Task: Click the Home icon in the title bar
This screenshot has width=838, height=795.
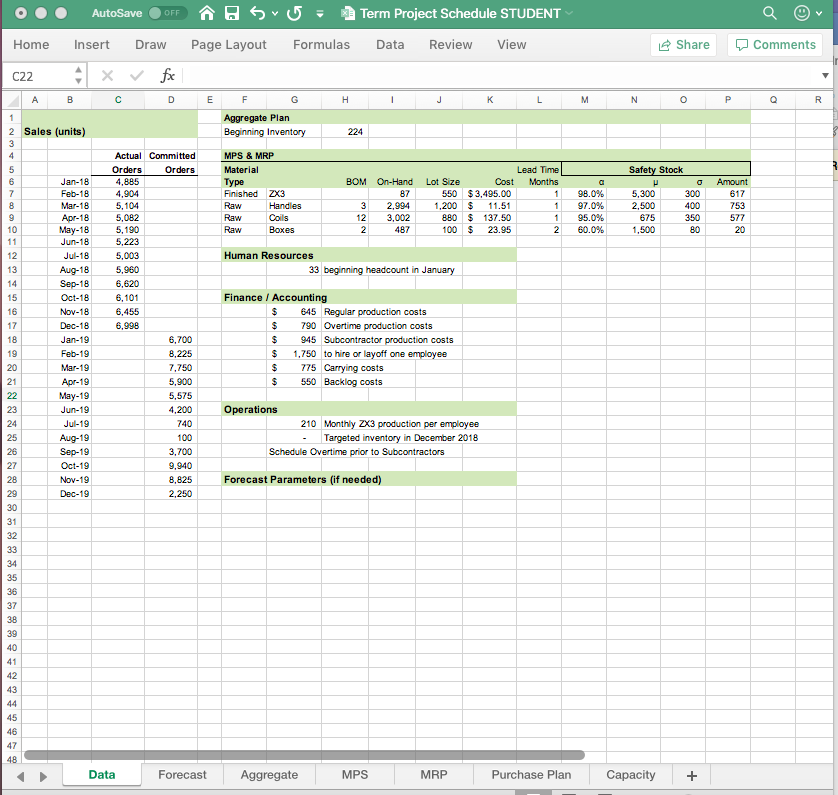Action: click(207, 13)
